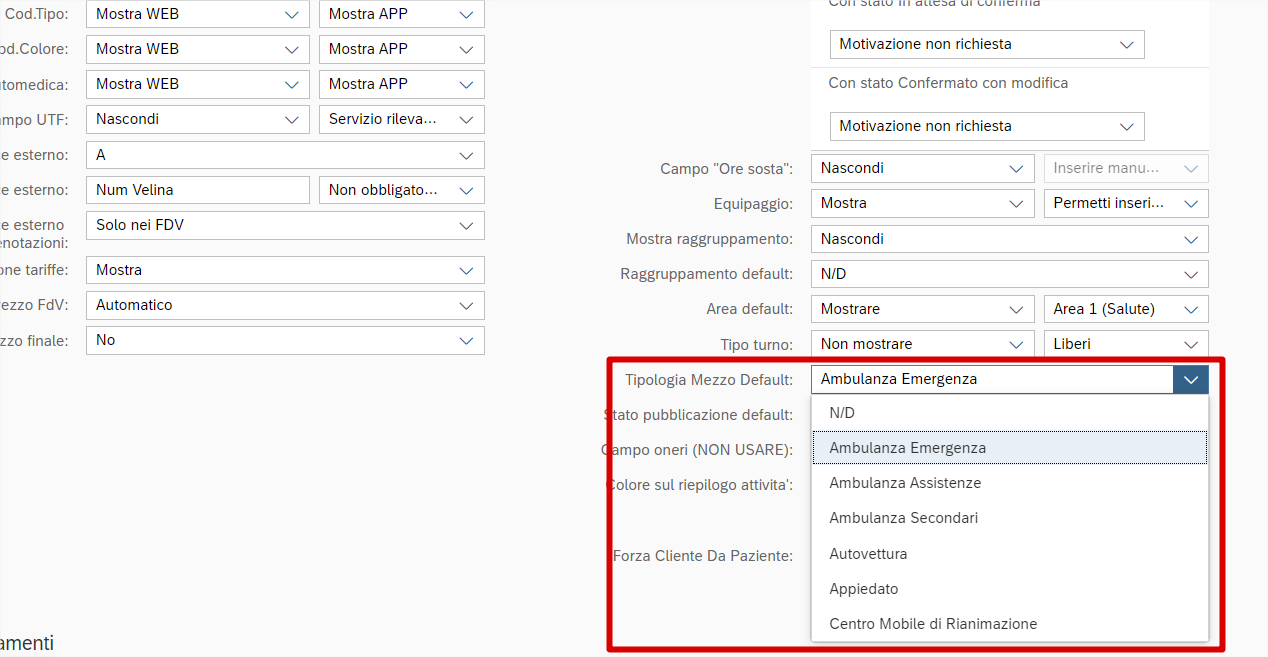Collapse Tipologia Mezzo Default dropdown arrow
Viewport: 1268px width, 657px height.
click(1190, 380)
